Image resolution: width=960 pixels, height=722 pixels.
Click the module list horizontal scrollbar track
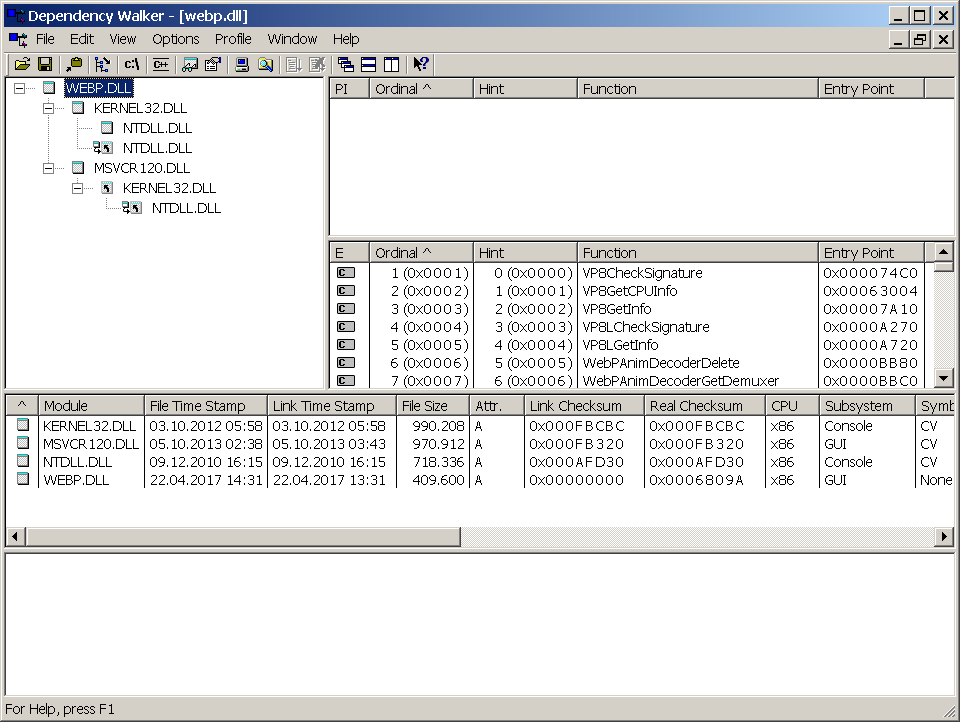[700, 537]
